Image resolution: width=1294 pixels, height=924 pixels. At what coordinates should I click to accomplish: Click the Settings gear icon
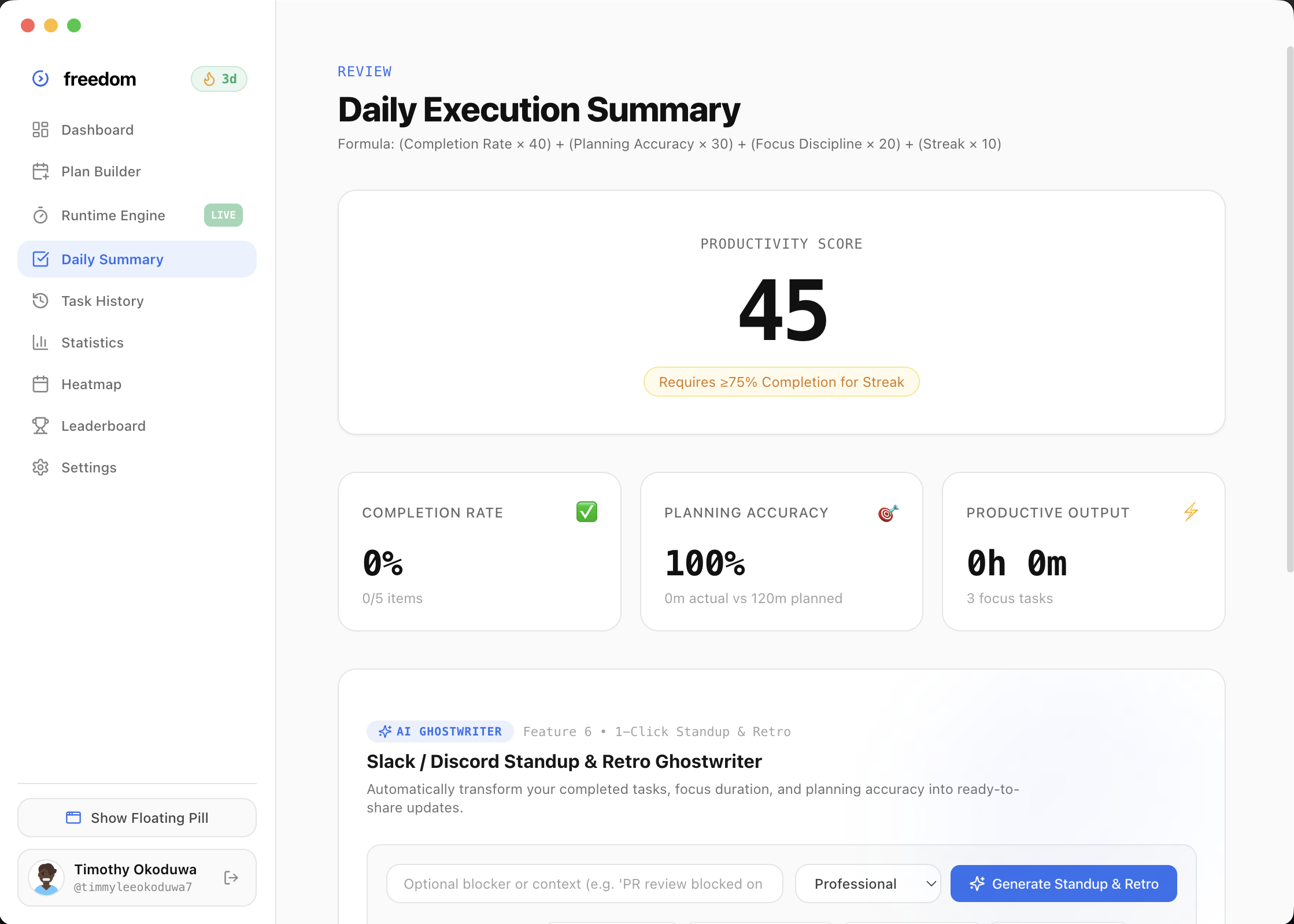coord(40,467)
